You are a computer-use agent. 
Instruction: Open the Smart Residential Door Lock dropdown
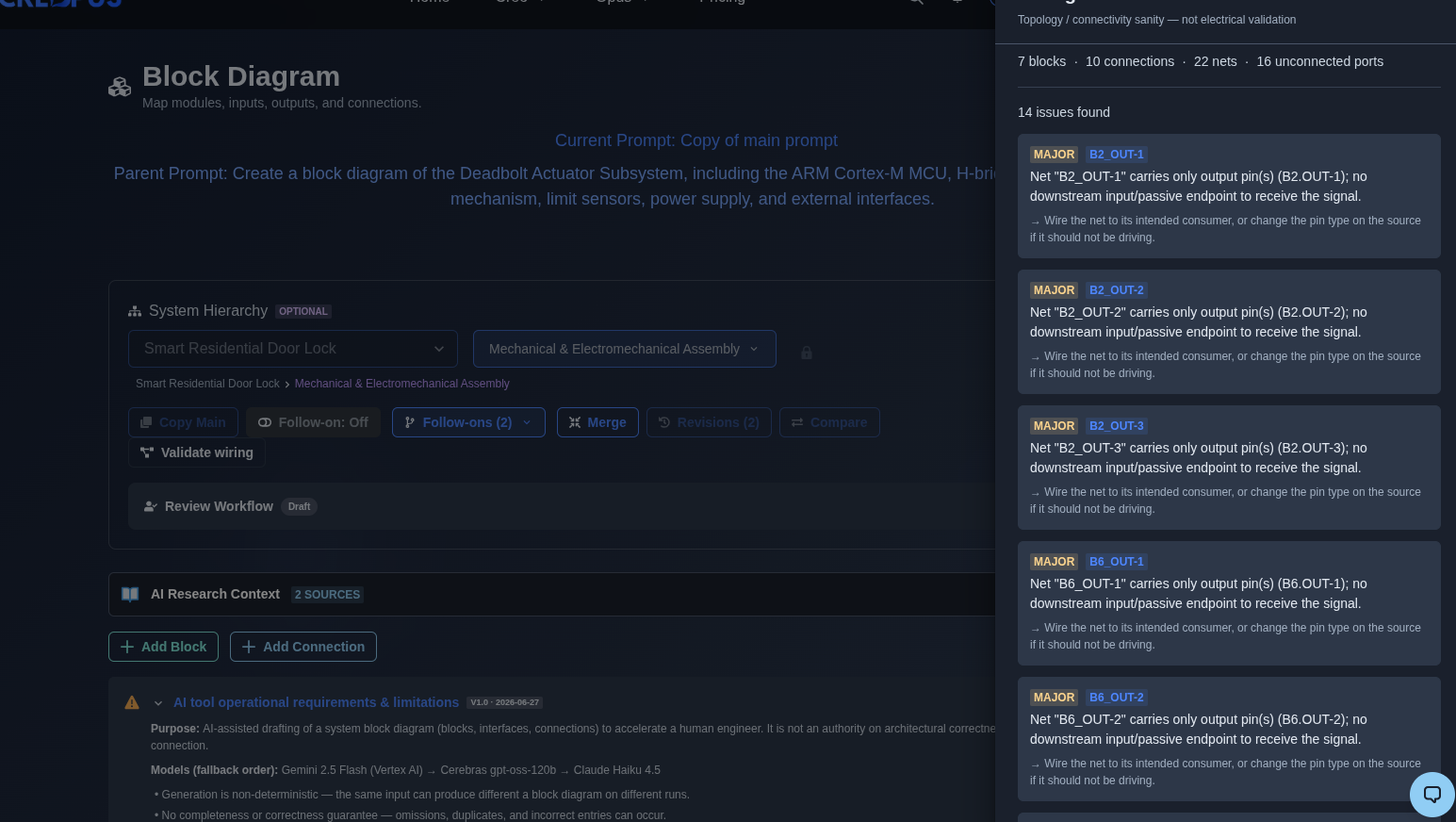293,349
